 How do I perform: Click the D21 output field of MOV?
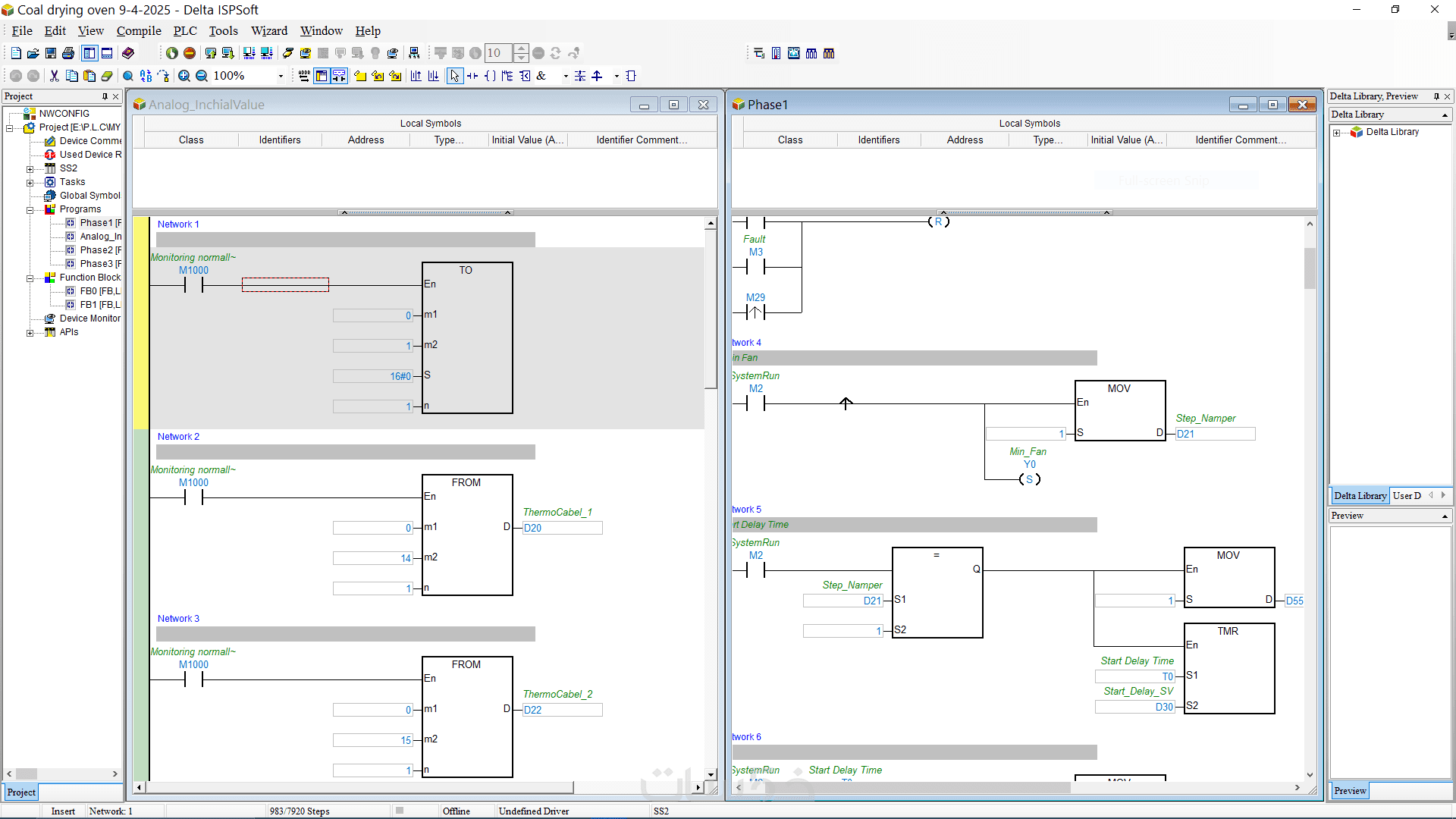coord(1215,435)
